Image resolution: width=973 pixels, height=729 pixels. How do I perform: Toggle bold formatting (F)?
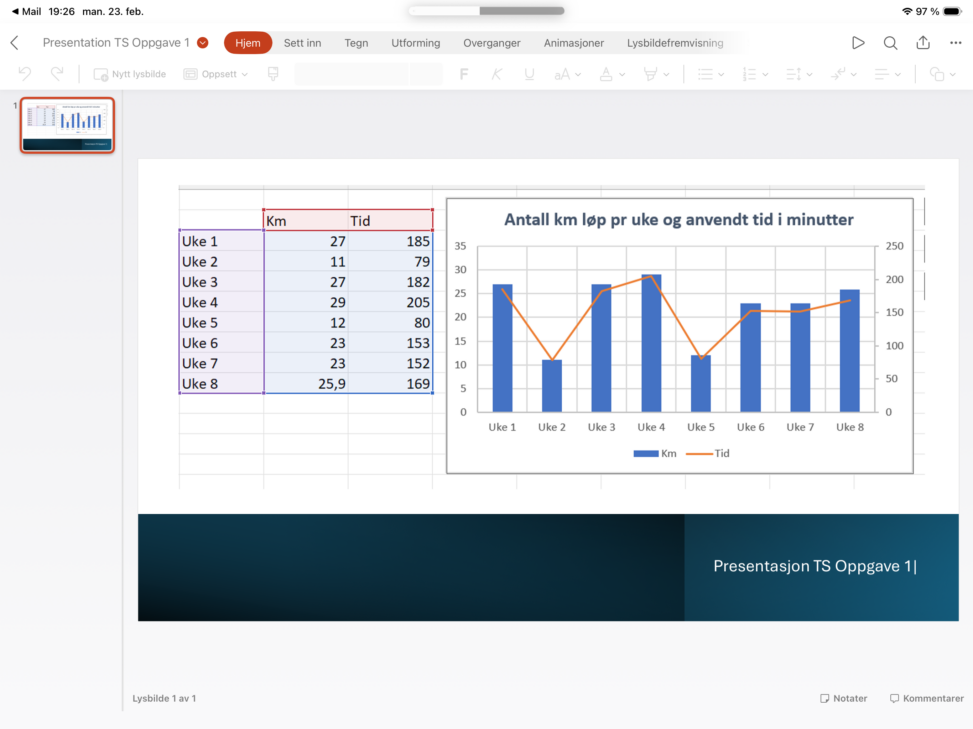[463, 74]
